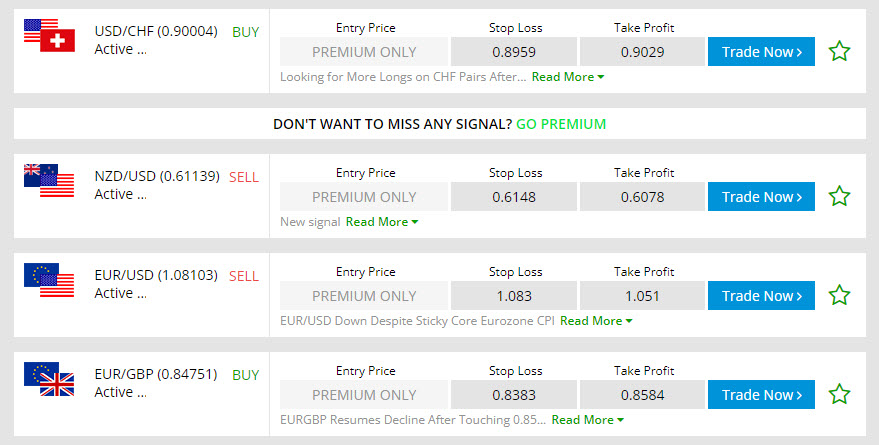The width and height of the screenshot is (879, 445).
Task: Click PREMIUM ONLY entry price for USD/CHF
Action: point(364,52)
